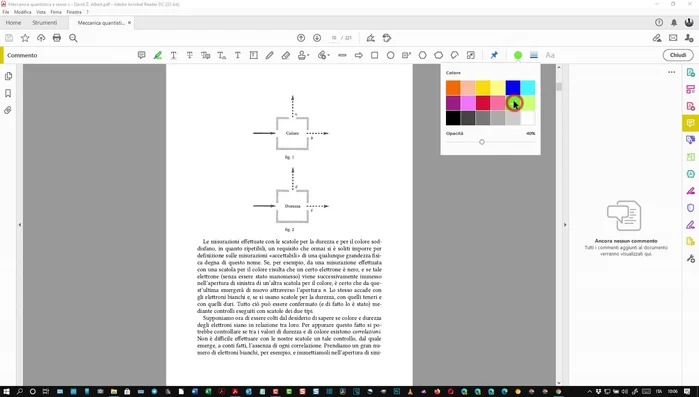The height and width of the screenshot is (397, 699).
Task: Open the help question mark icon
Action: [659, 23]
